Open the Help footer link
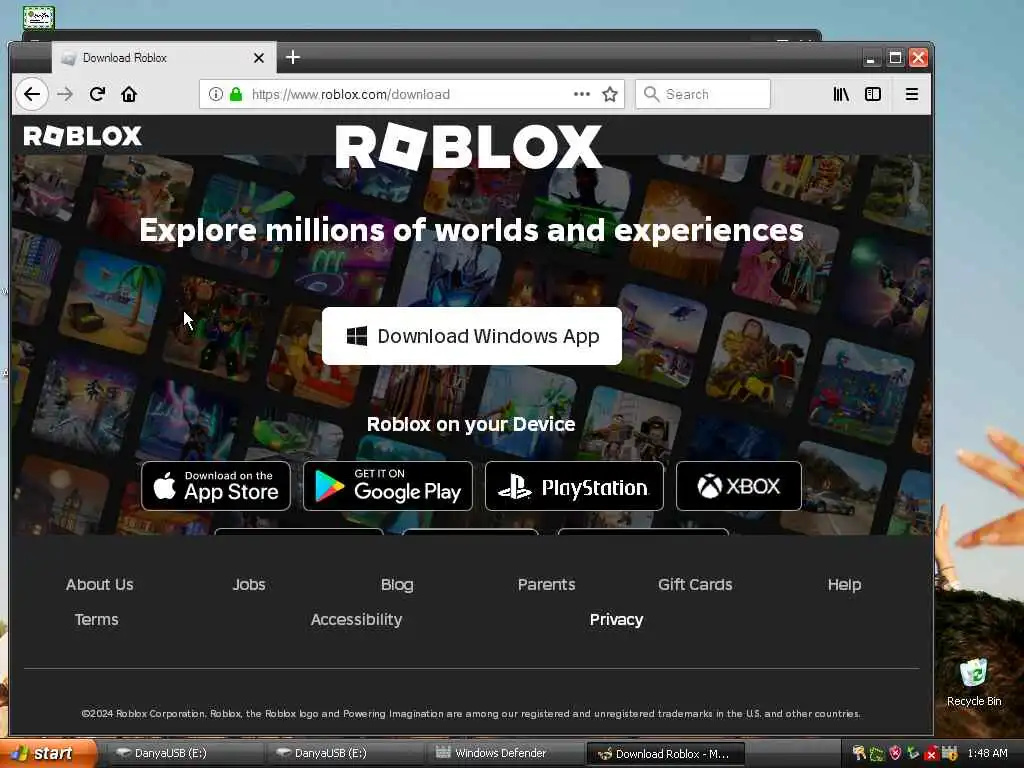The image size is (1024, 768). [x=844, y=584]
